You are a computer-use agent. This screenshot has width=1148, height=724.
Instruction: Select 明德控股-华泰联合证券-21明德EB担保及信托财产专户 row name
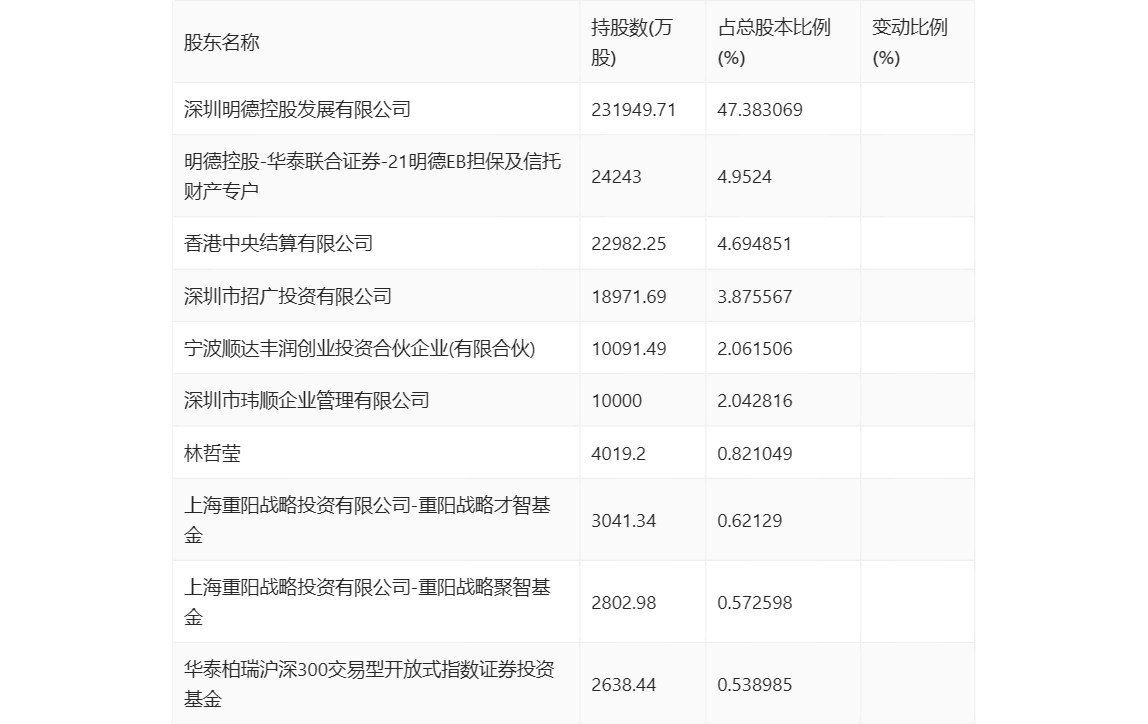coord(373,176)
